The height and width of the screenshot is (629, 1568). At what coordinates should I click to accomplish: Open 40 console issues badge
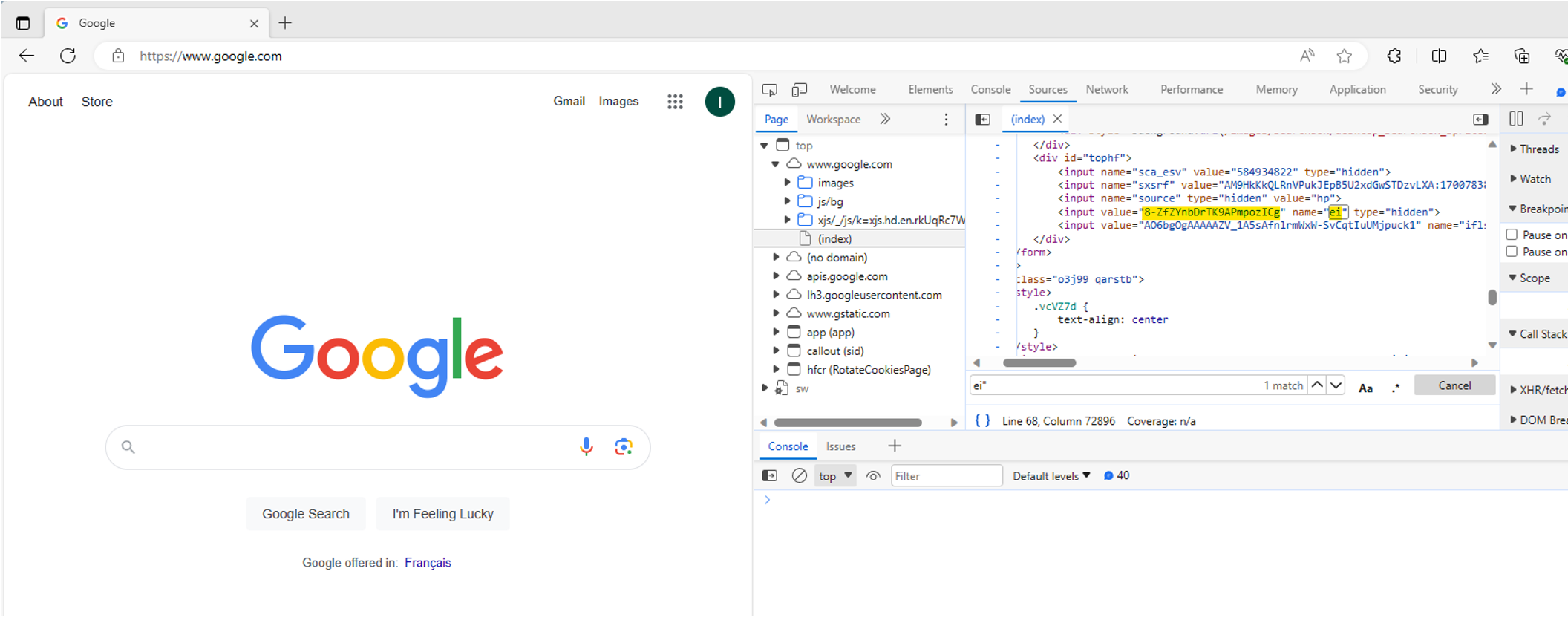click(1117, 475)
